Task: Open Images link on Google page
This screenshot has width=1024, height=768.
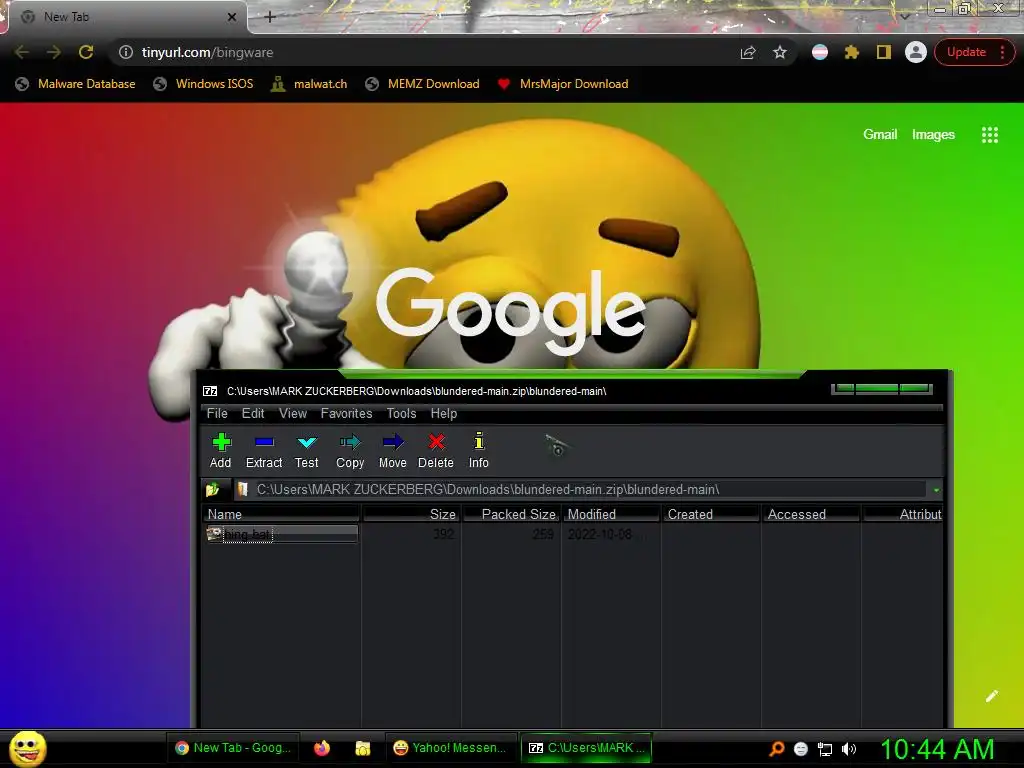Action: click(x=933, y=135)
